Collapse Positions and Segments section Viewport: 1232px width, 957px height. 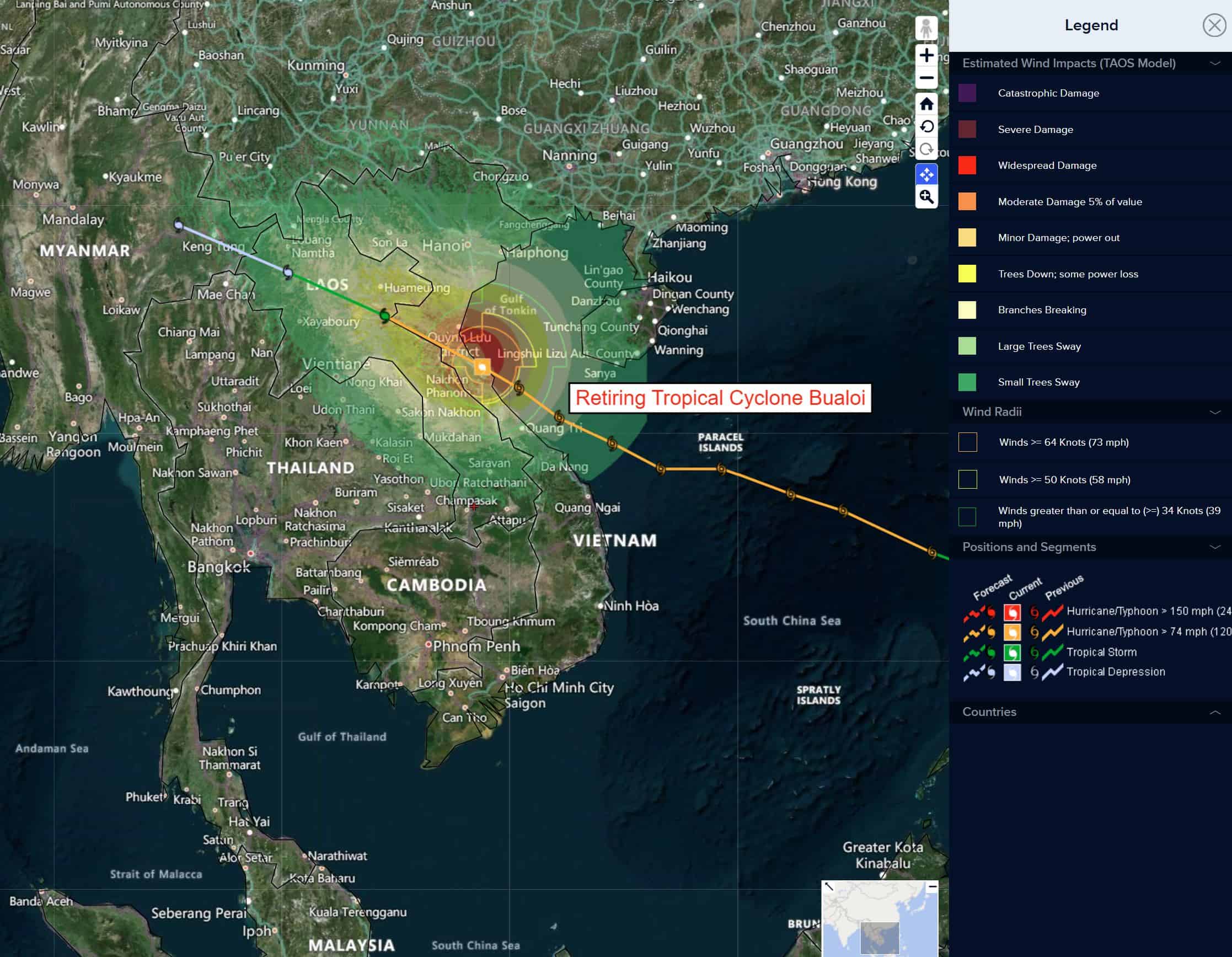(1215, 547)
